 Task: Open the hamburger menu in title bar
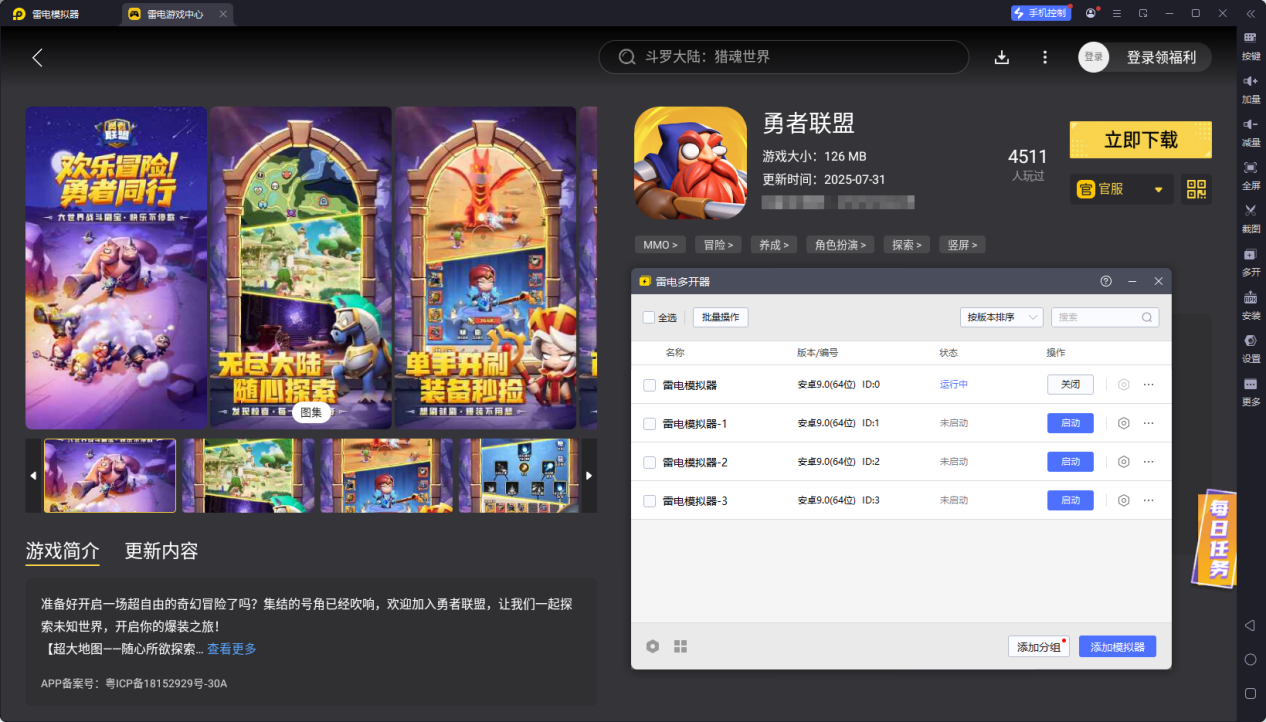click(x=1117, y=13)
